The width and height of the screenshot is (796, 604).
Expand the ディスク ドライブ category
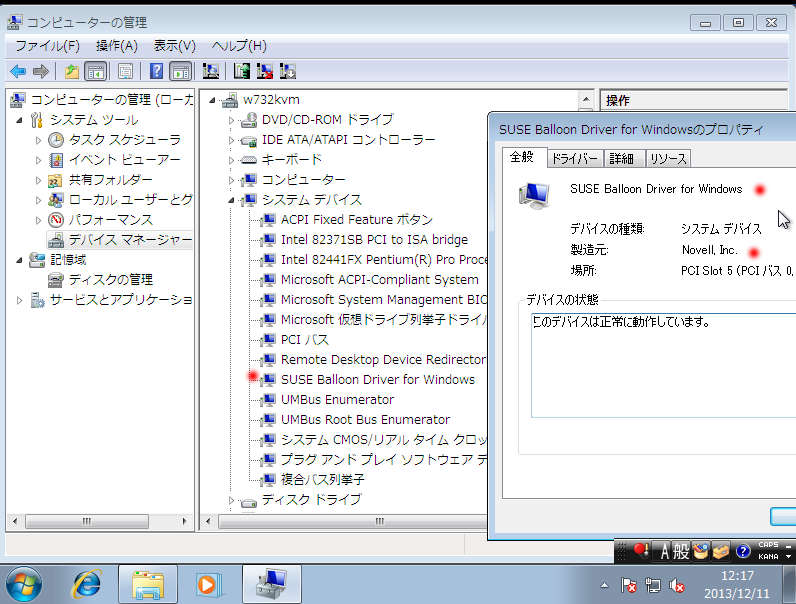point(231,500)
